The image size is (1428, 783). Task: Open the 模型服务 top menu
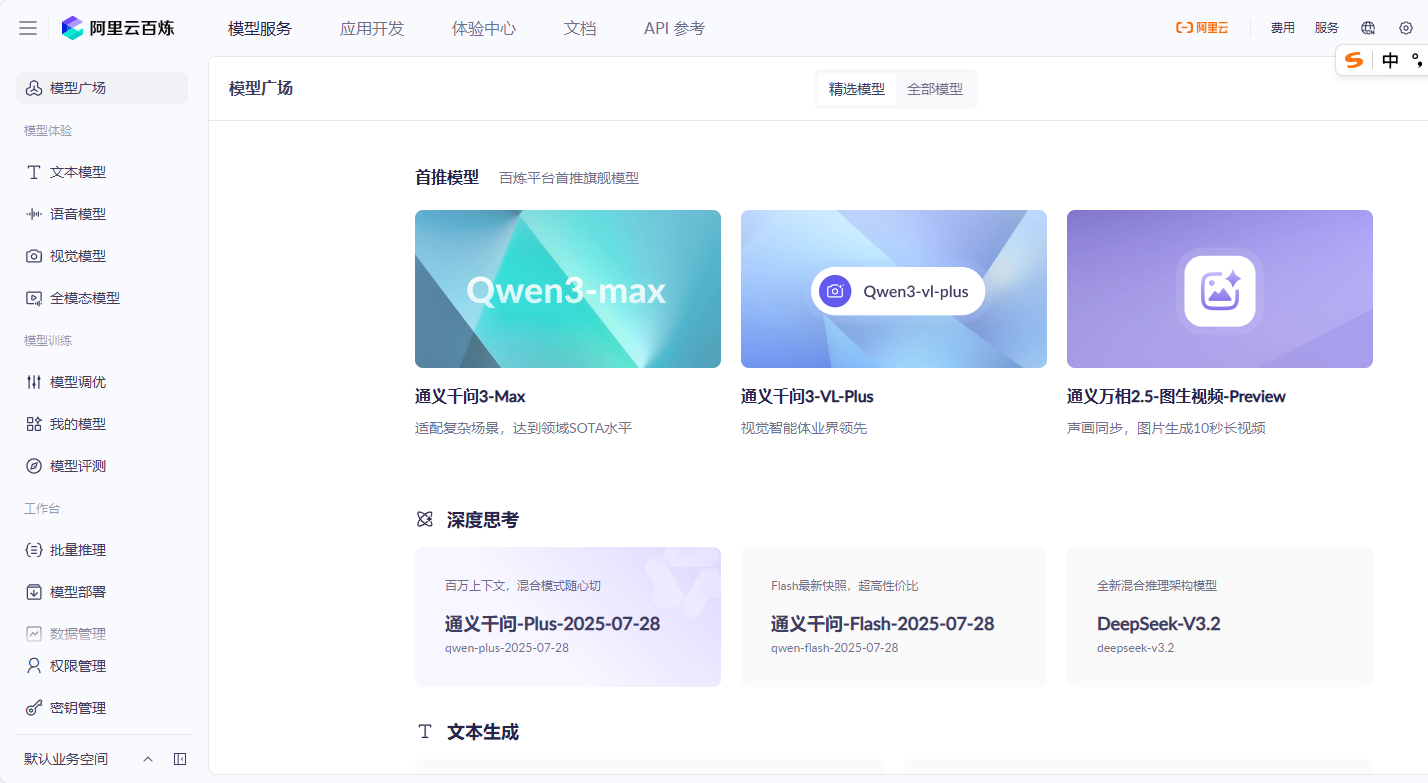click(x=260, y=28)
